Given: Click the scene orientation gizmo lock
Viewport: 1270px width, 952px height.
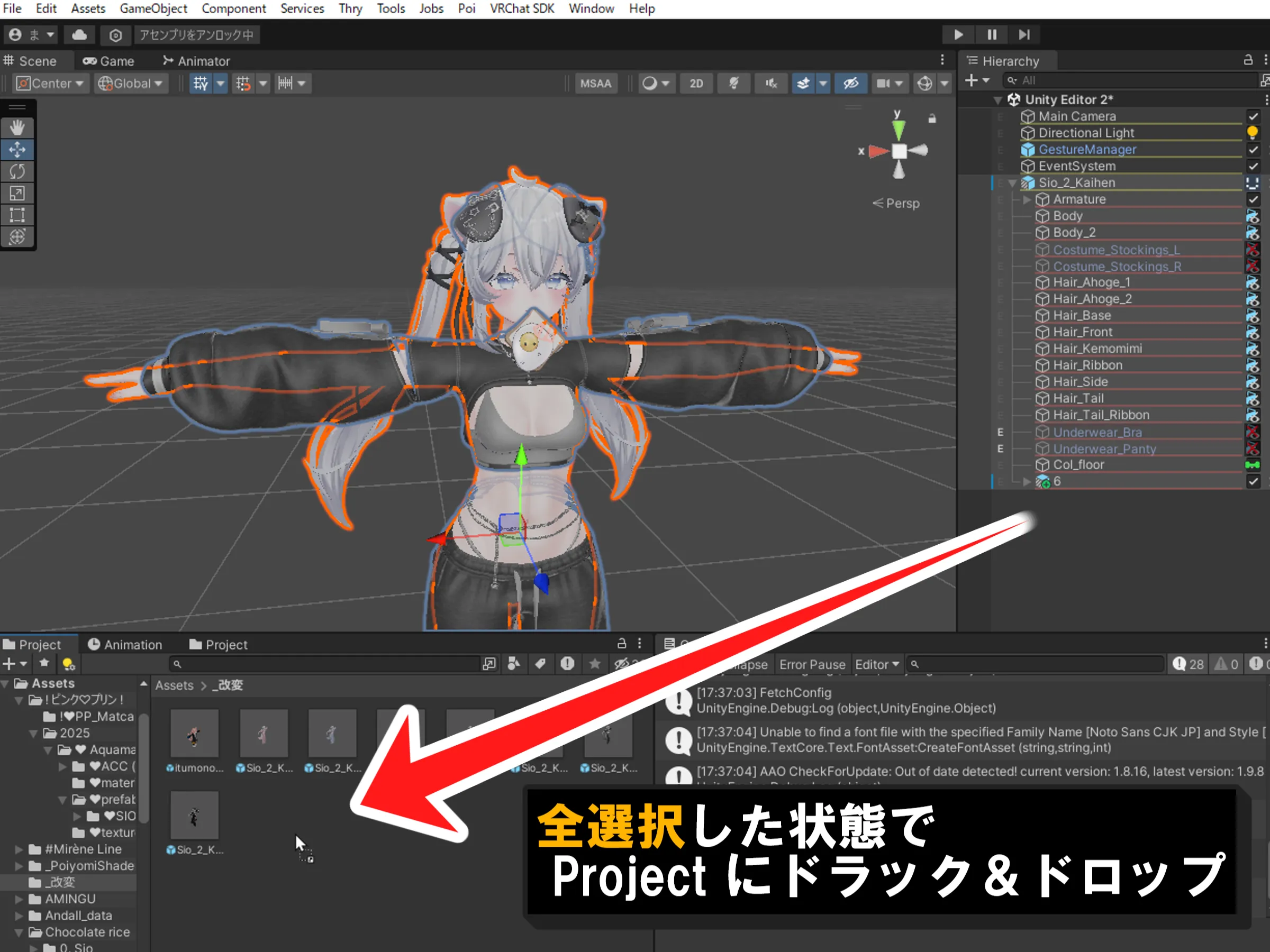Looking at the screenshot, I should pyautogui.click(x=932, y=118).
